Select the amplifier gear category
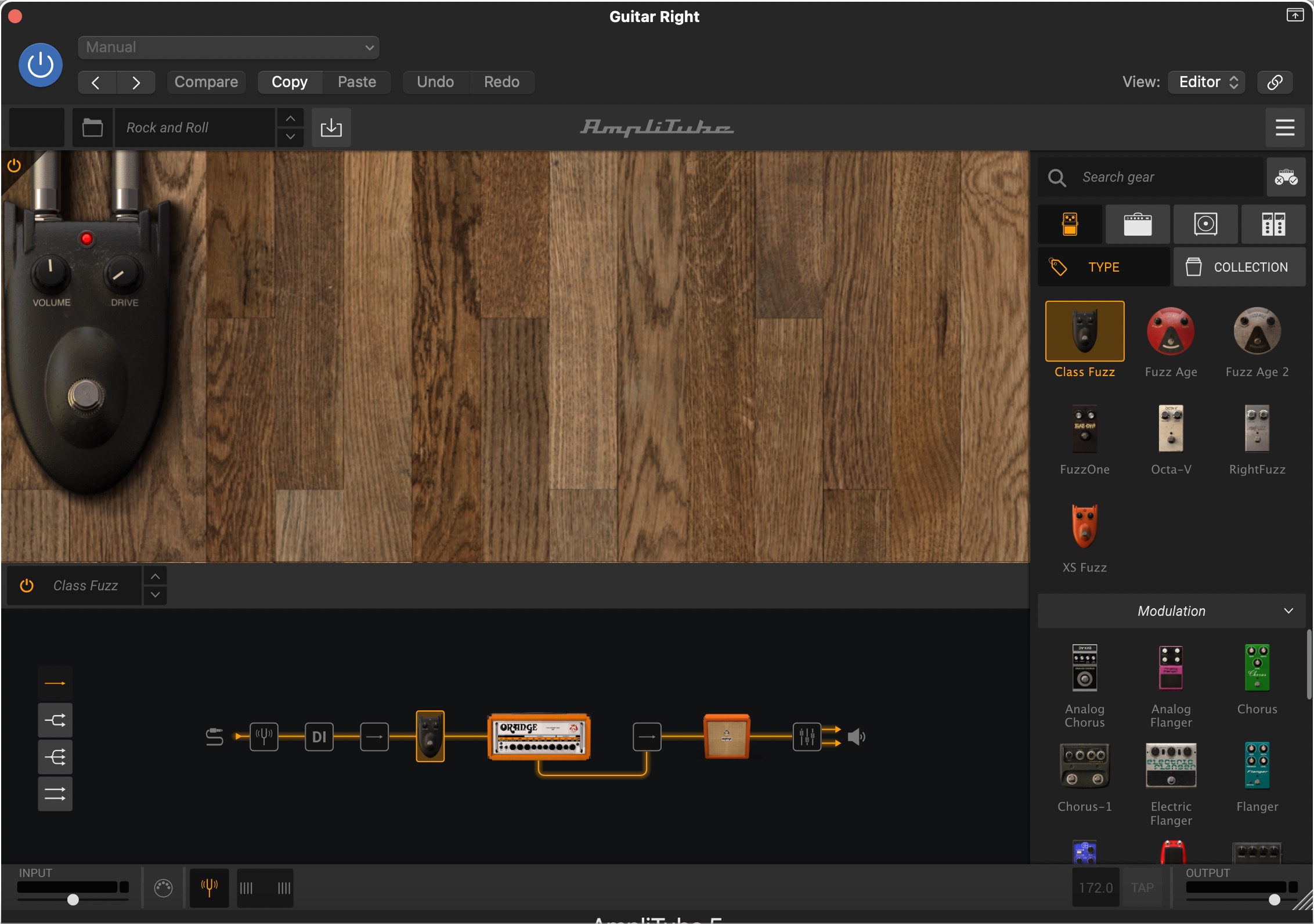Screen dimensions: 1314x924 tap(1138, 224)
